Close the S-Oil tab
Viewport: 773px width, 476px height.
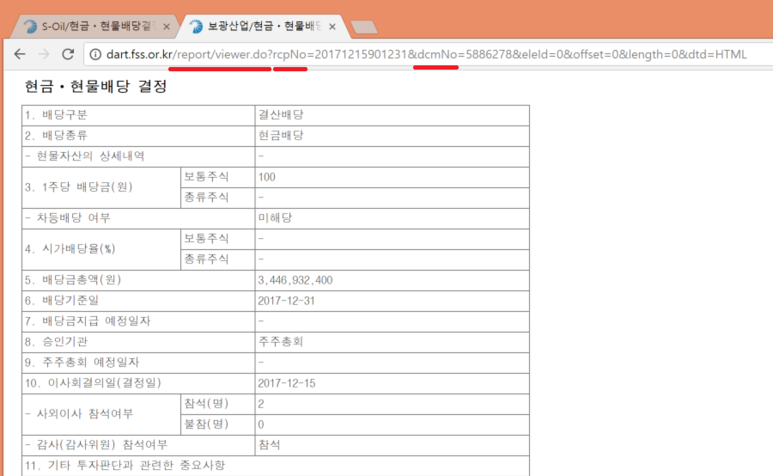[167, 27]
